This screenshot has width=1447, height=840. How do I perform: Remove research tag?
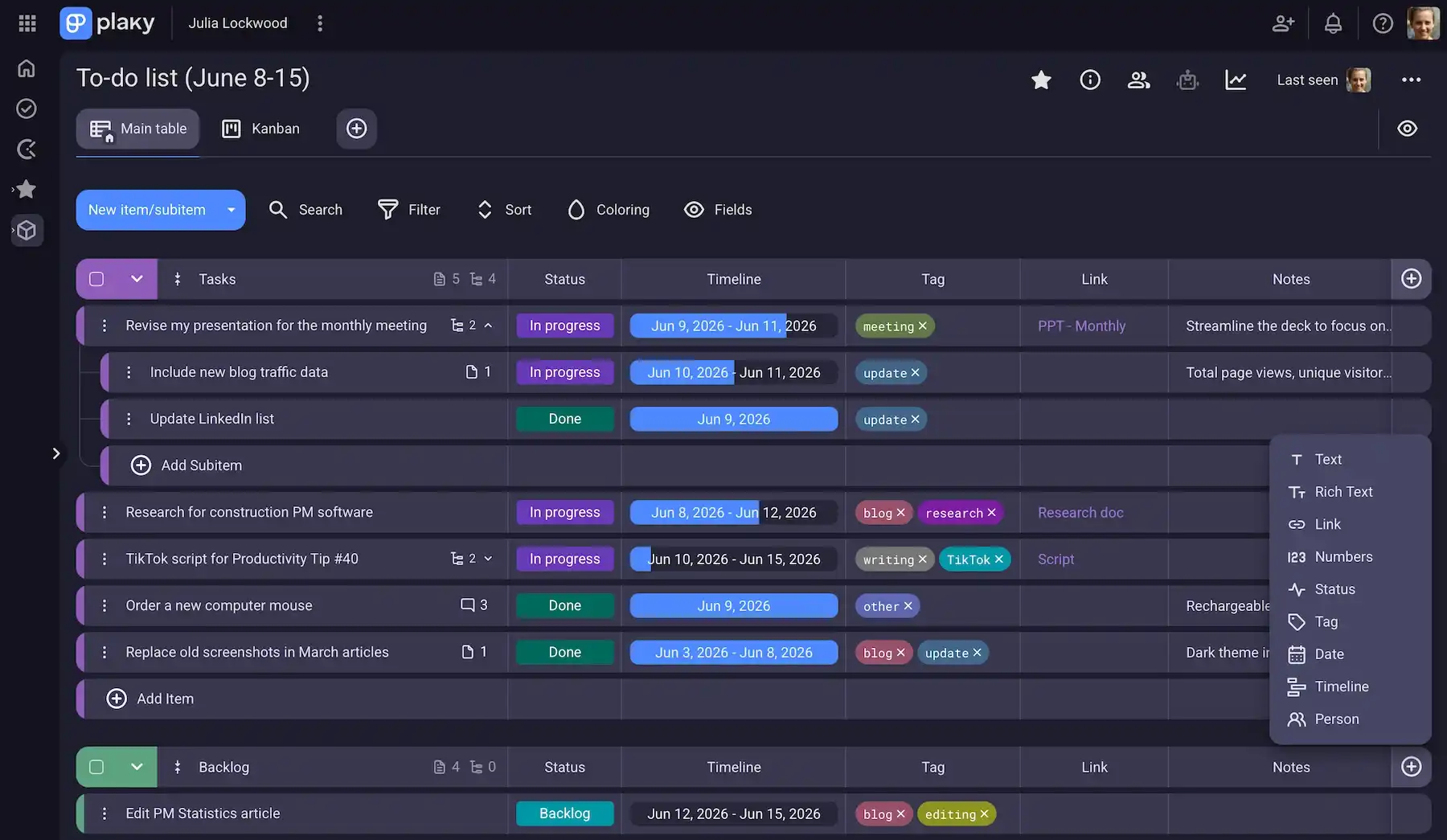[x=992, y=513]
